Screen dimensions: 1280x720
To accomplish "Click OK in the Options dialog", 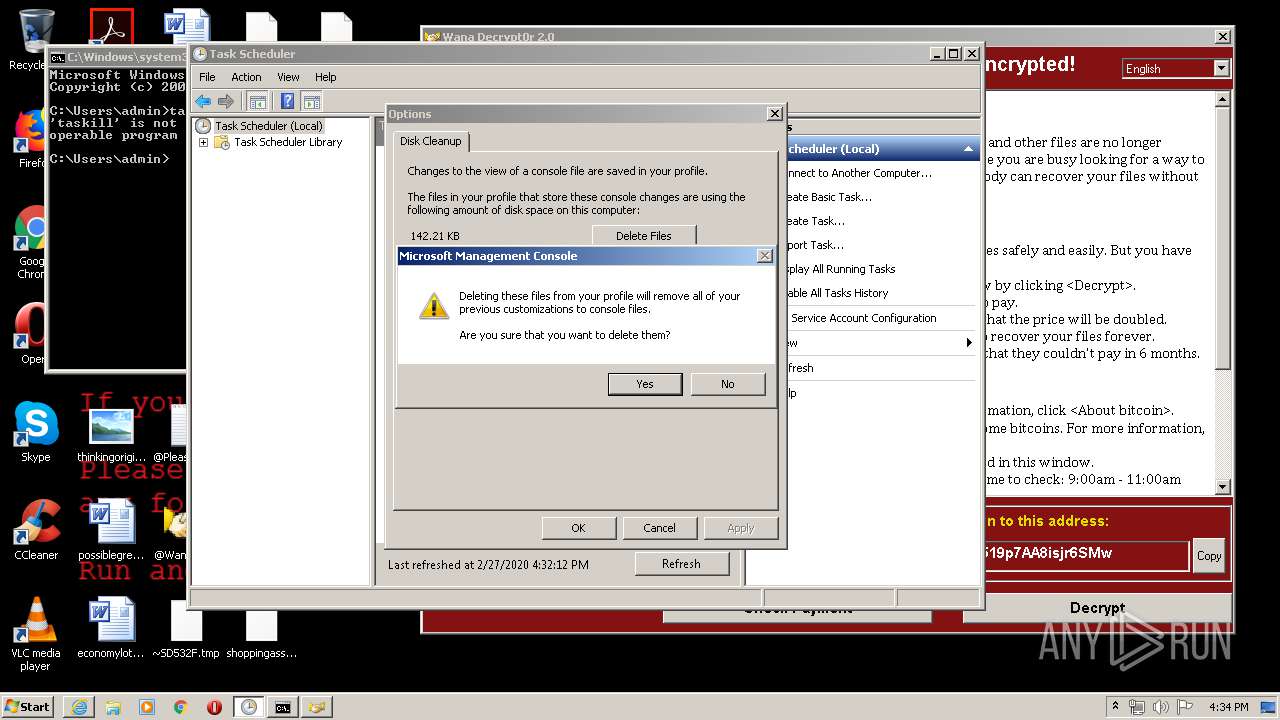I will click(578, 528).
